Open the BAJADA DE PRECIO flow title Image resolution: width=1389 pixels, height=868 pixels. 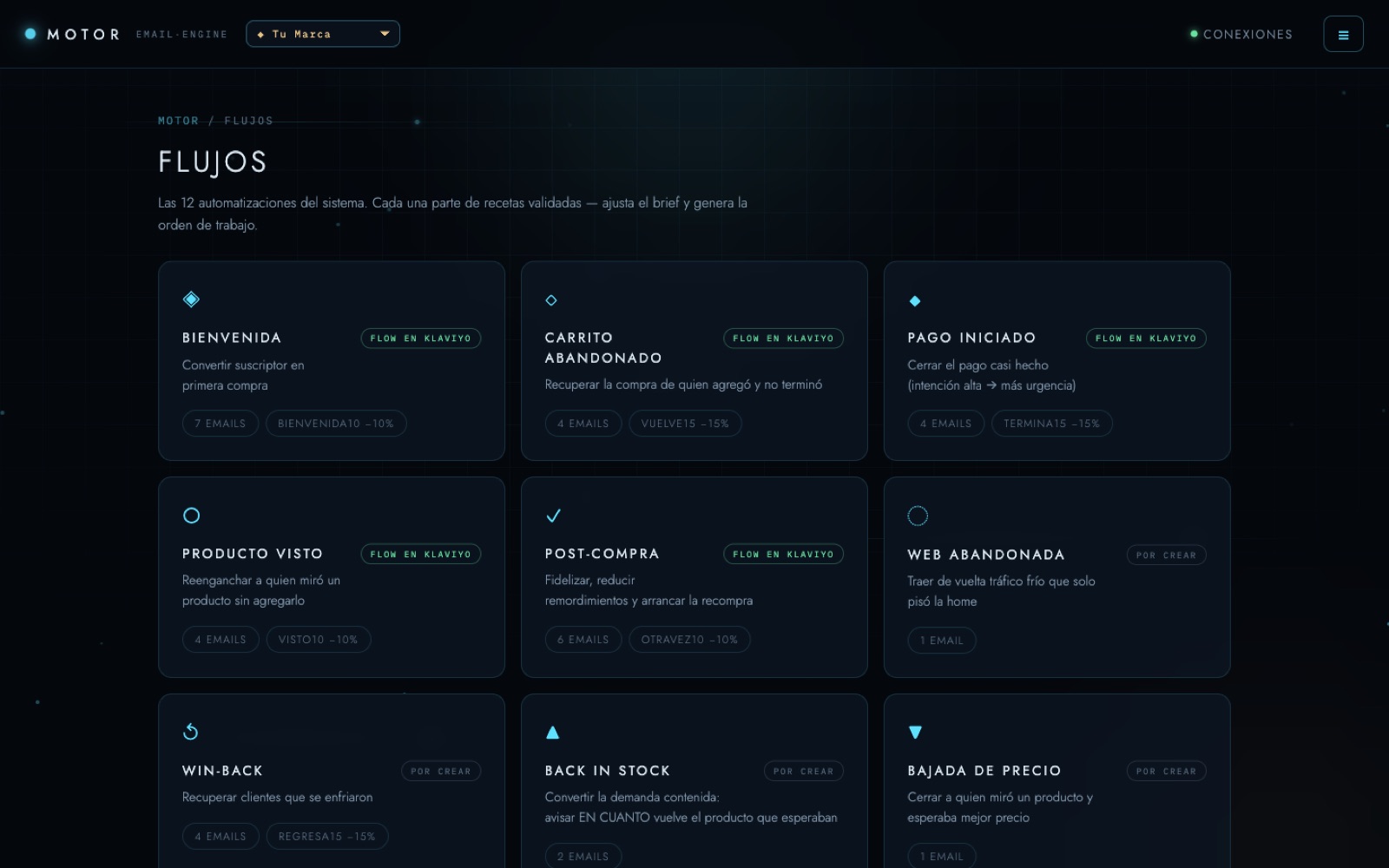pyautogui.click(x=984, y=771)
